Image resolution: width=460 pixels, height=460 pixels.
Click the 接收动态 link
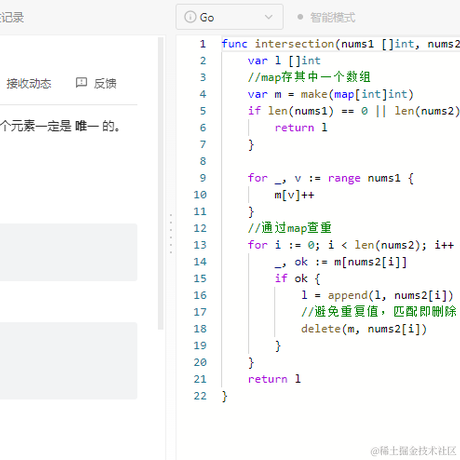point(29,83)
